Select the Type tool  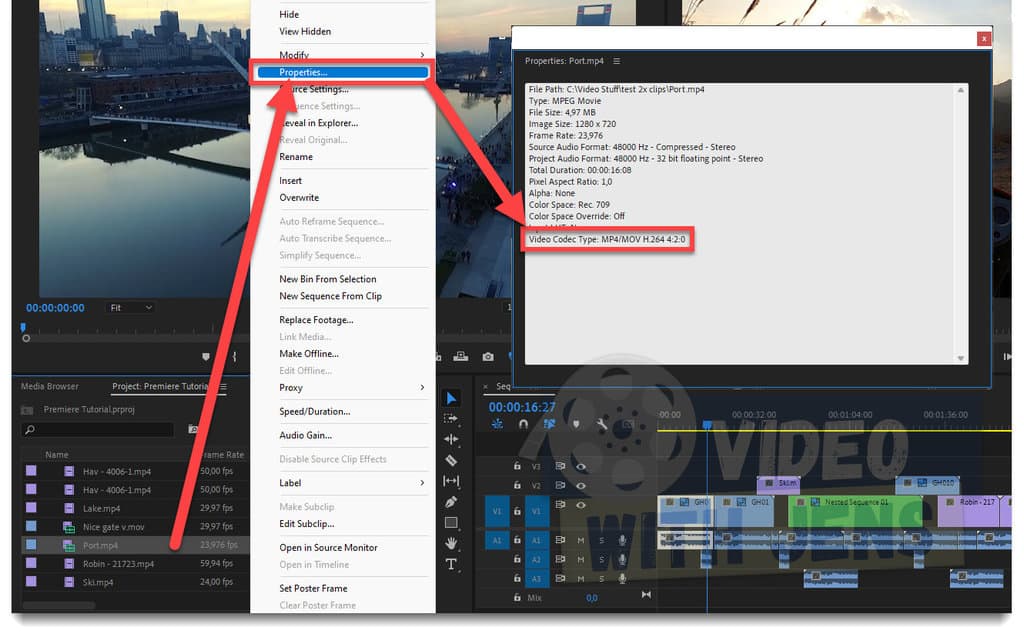coord(451,564)
